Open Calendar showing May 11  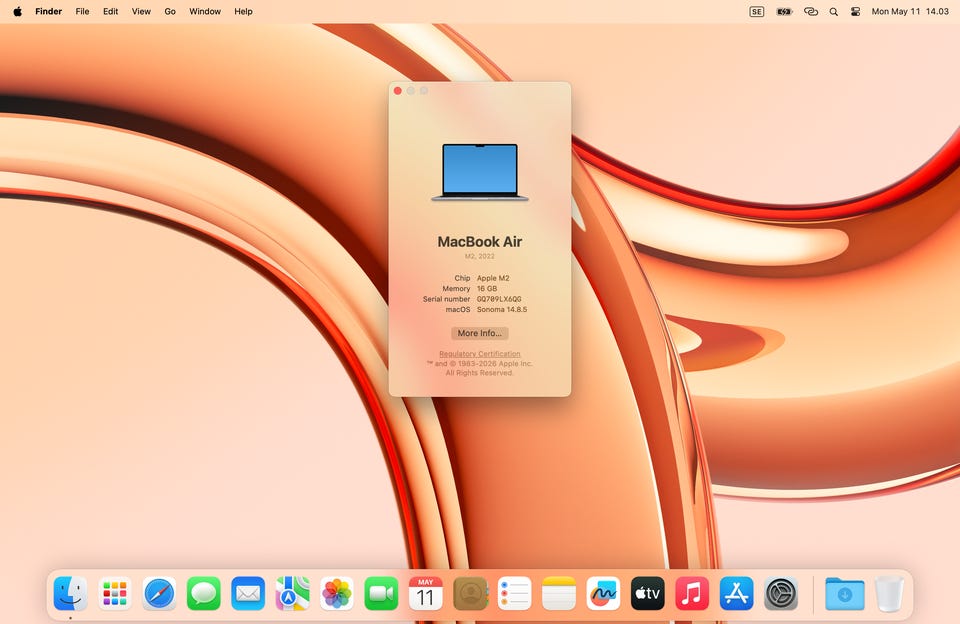point(426,593)
